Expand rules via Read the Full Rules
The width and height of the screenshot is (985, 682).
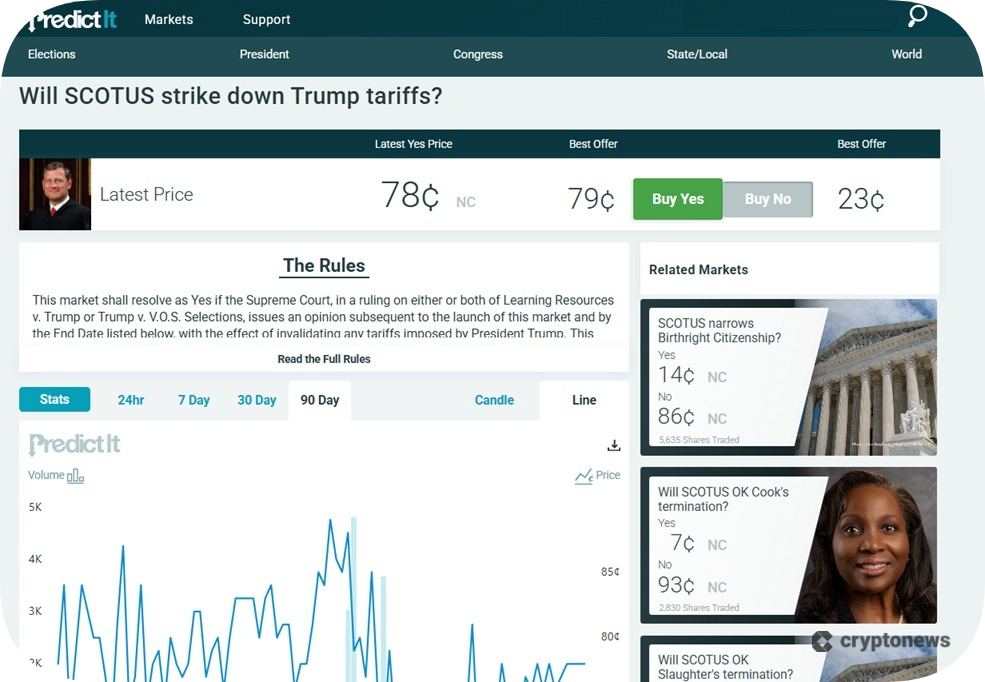point(322,358)
